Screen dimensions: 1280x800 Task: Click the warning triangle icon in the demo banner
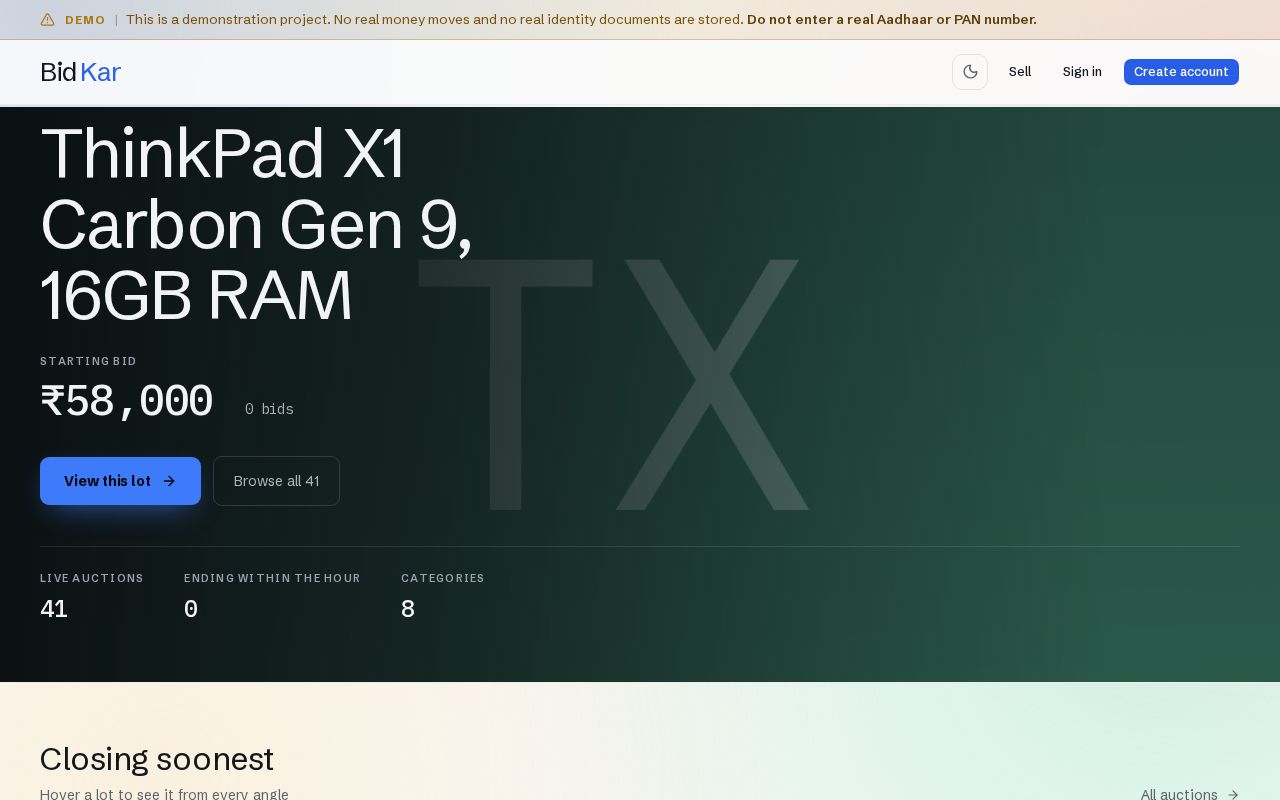(47, 20)
